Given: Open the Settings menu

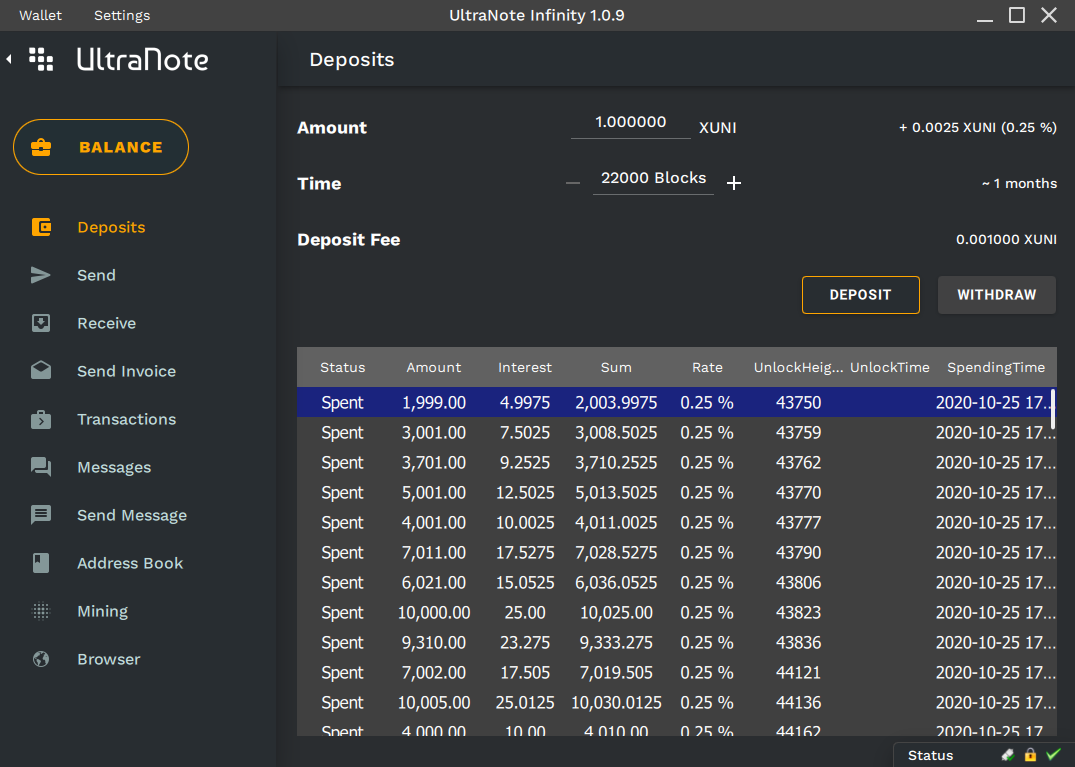Looking at the screenshot, I should click(122, 15).
